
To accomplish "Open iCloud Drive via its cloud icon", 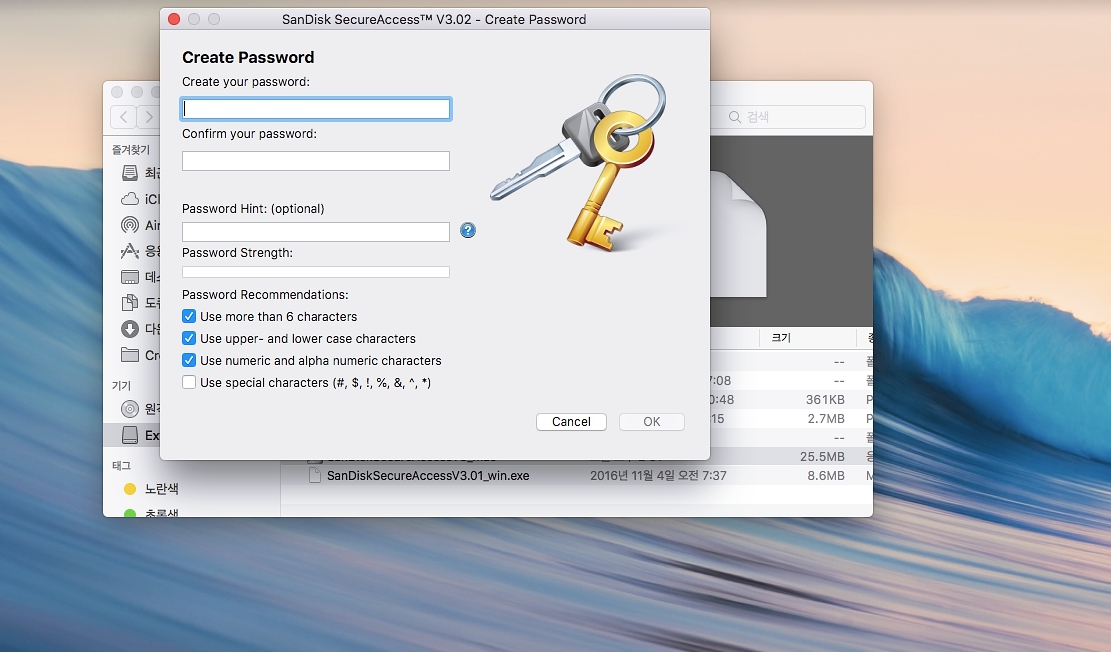I will click(130, 199).
